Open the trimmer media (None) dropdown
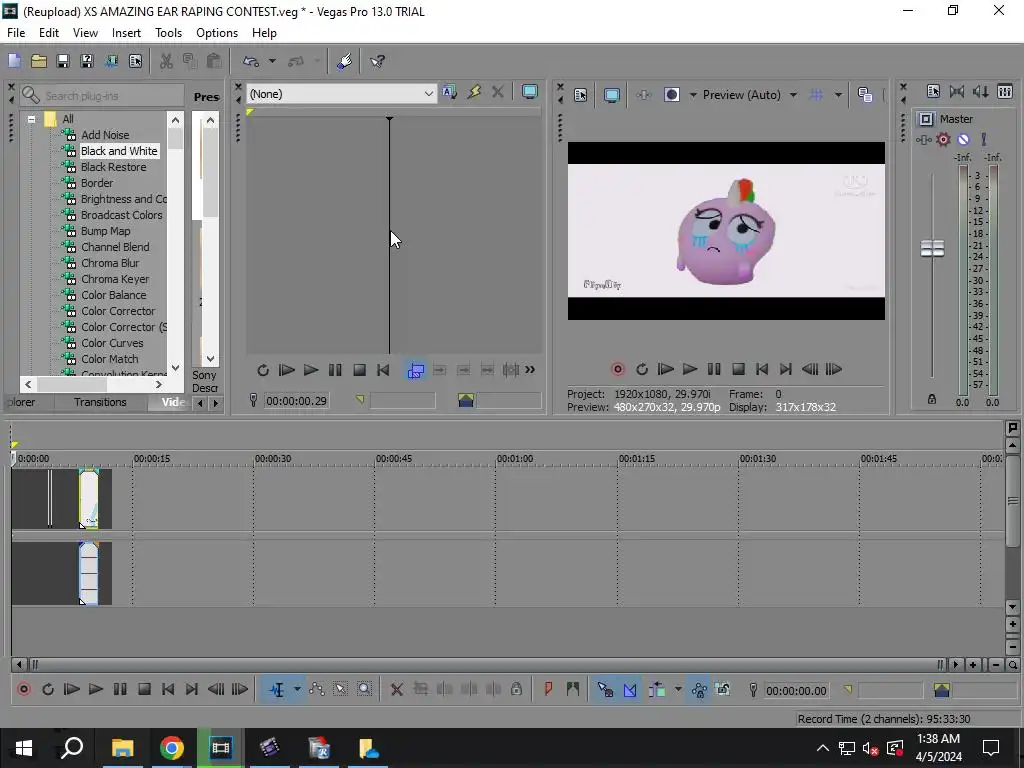 tap(341, 94)
